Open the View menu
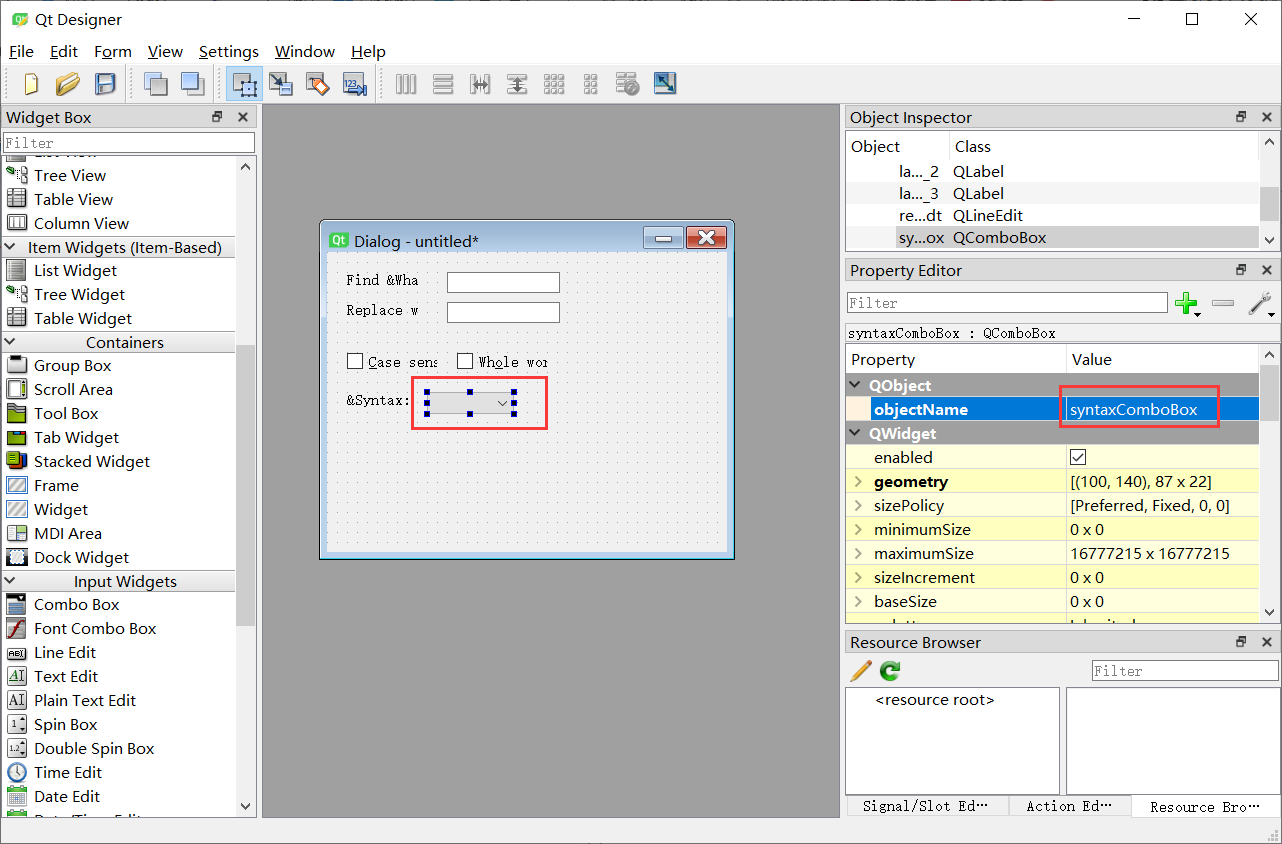The width and height of the screenshot is (1282, 844). (165, 51)
